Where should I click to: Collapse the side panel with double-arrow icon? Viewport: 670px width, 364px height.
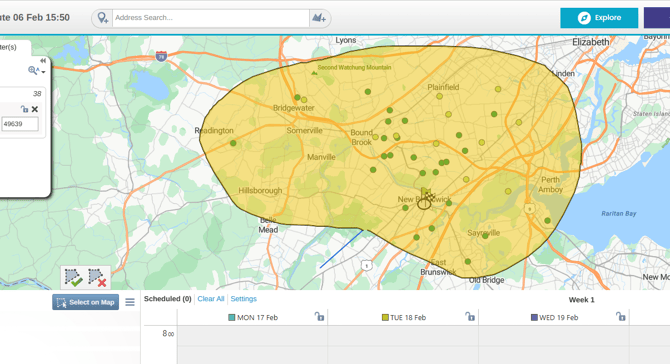[x=43, y=61]
